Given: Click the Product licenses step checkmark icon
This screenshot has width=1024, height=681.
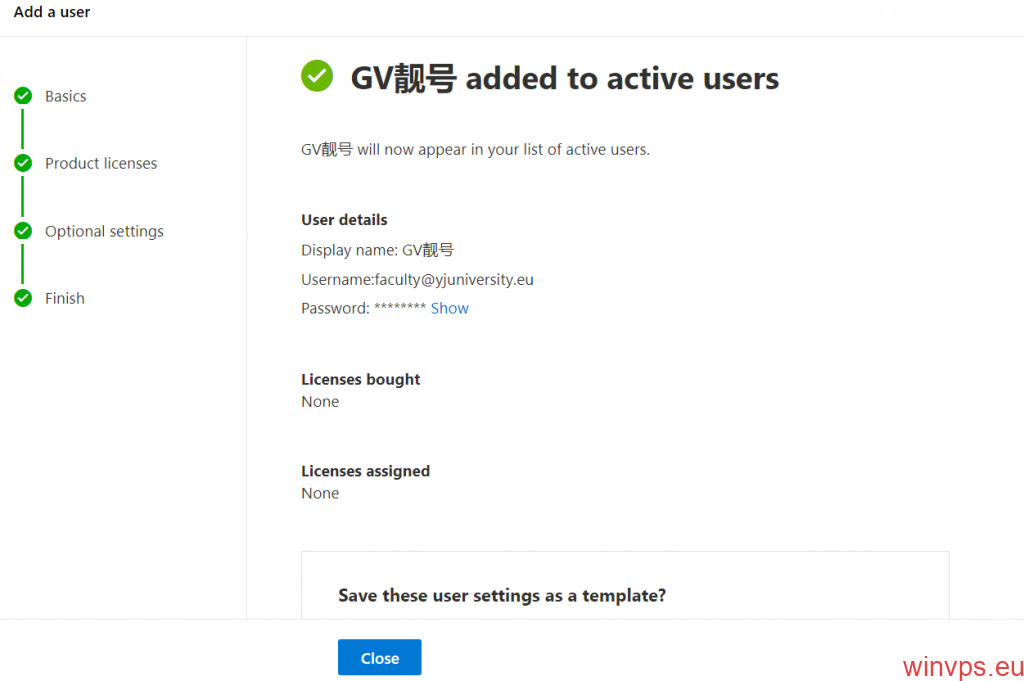Looking at the screenshot, I should [23, 163].
